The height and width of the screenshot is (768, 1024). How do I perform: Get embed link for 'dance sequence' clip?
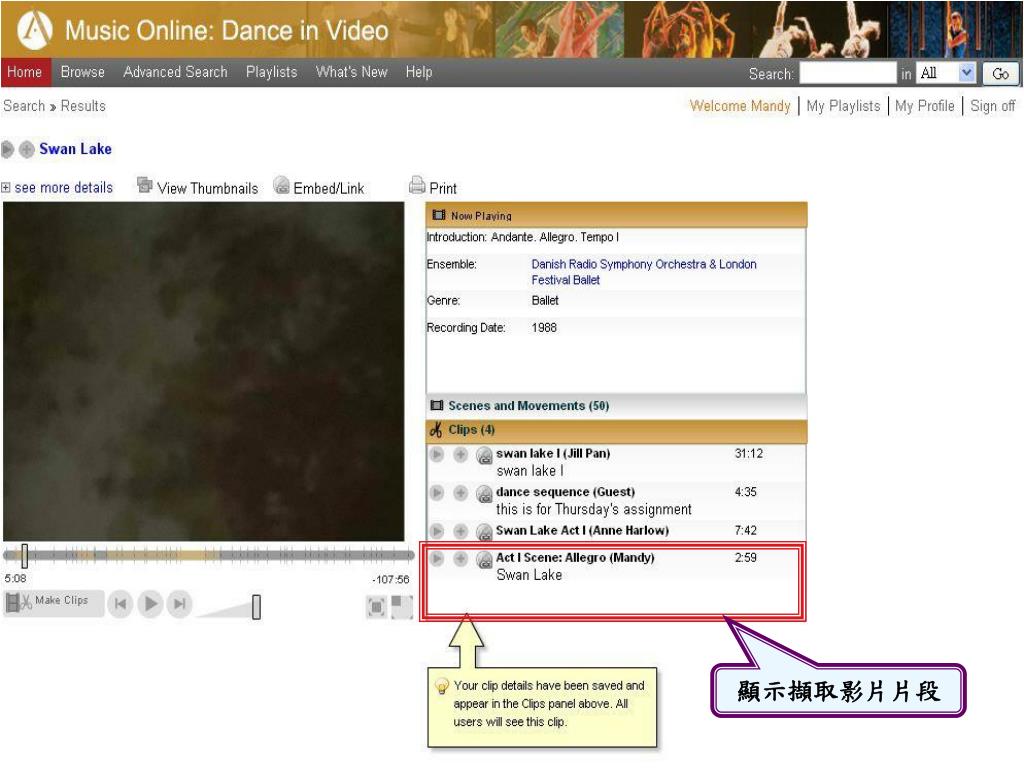click(x=484, y=494)
